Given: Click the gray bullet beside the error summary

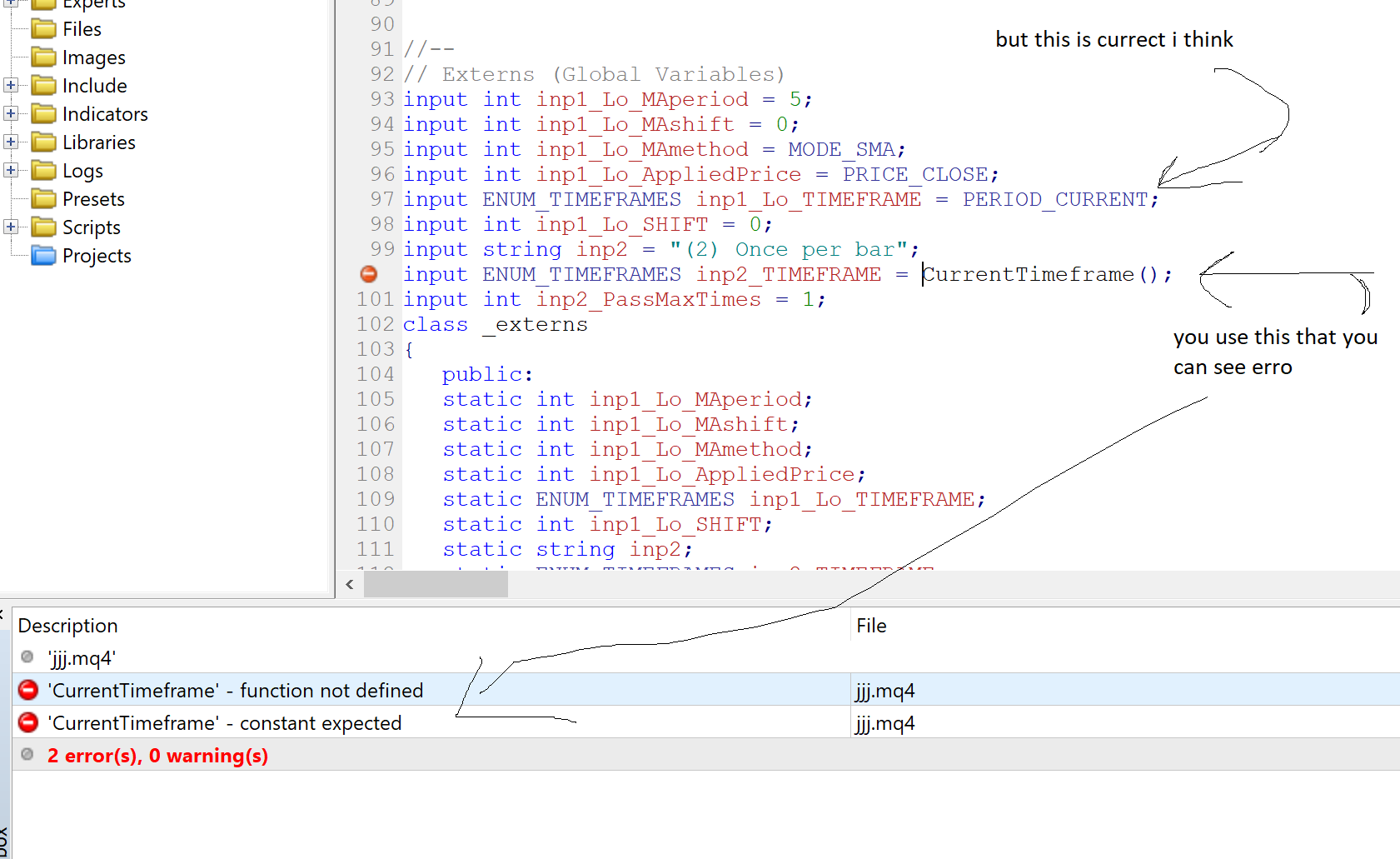Looking at the screenshot, I should [x=27, y=755].
